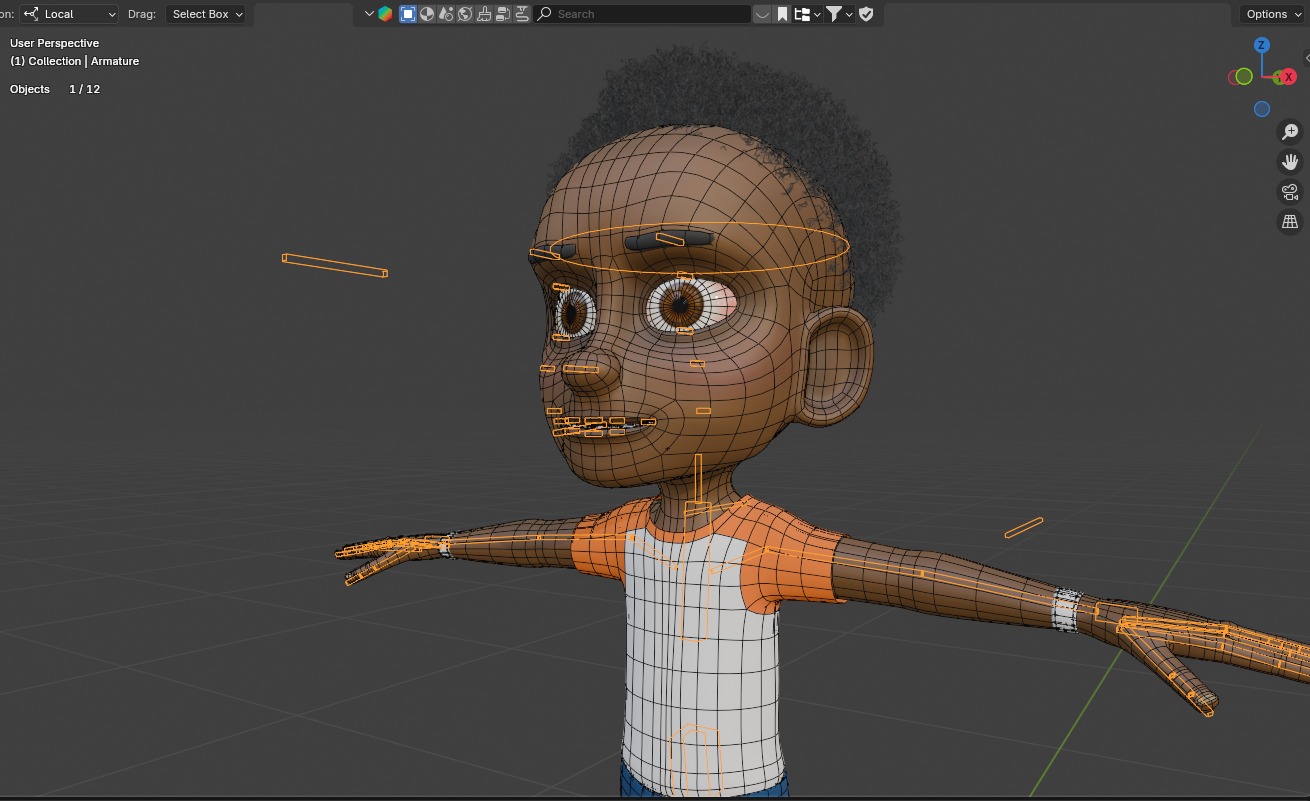
Task: Toggle perspective/orthographic grid icon
Action: [x=1290, y=222]
